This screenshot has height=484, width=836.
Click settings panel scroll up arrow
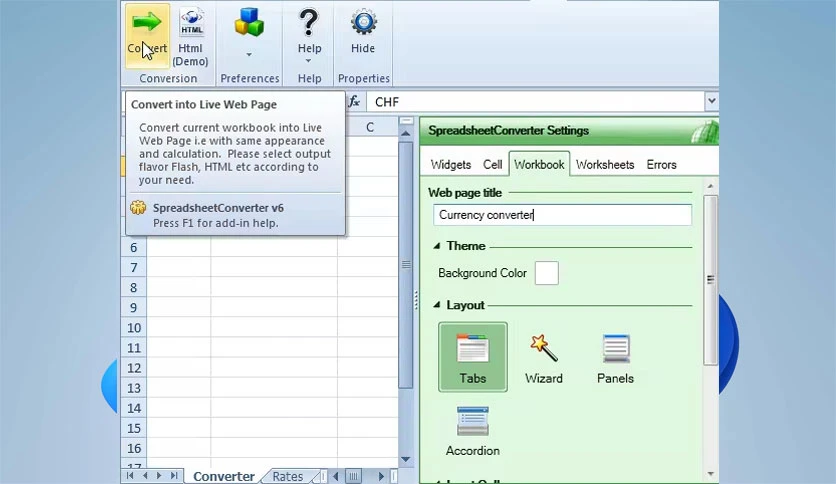tap(710, 186)
